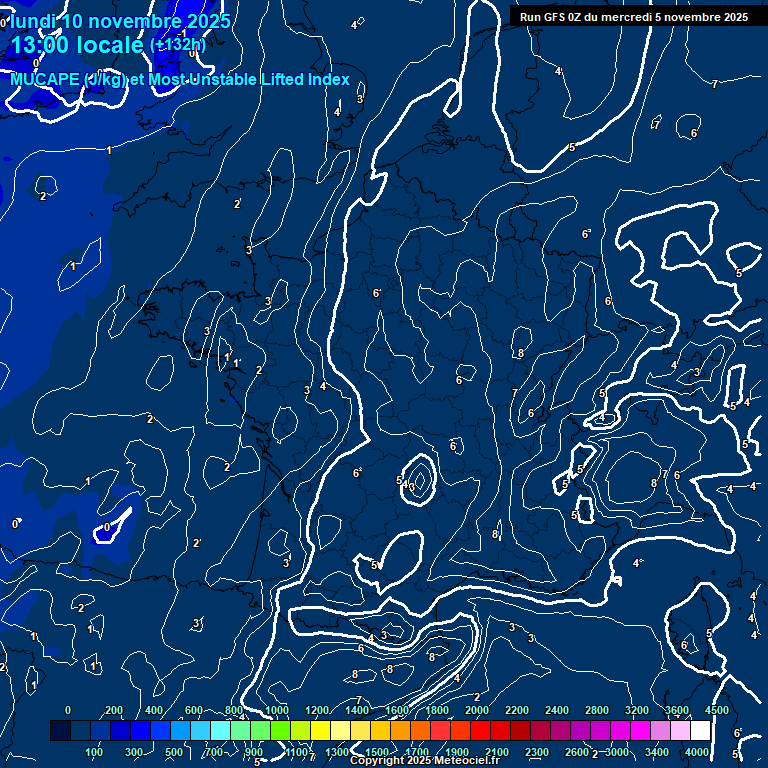The image size is (768, 768).
Task: Click the '2800' legend scale value
Action: 597,710
